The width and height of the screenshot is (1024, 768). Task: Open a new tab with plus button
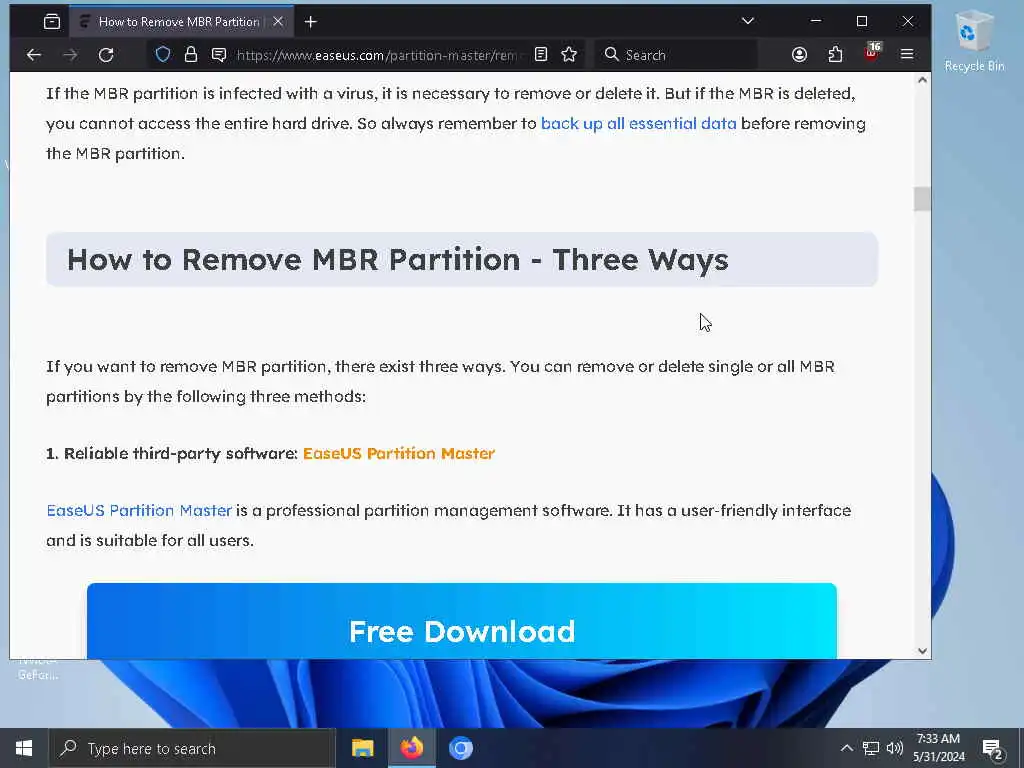tap(311, 22)
